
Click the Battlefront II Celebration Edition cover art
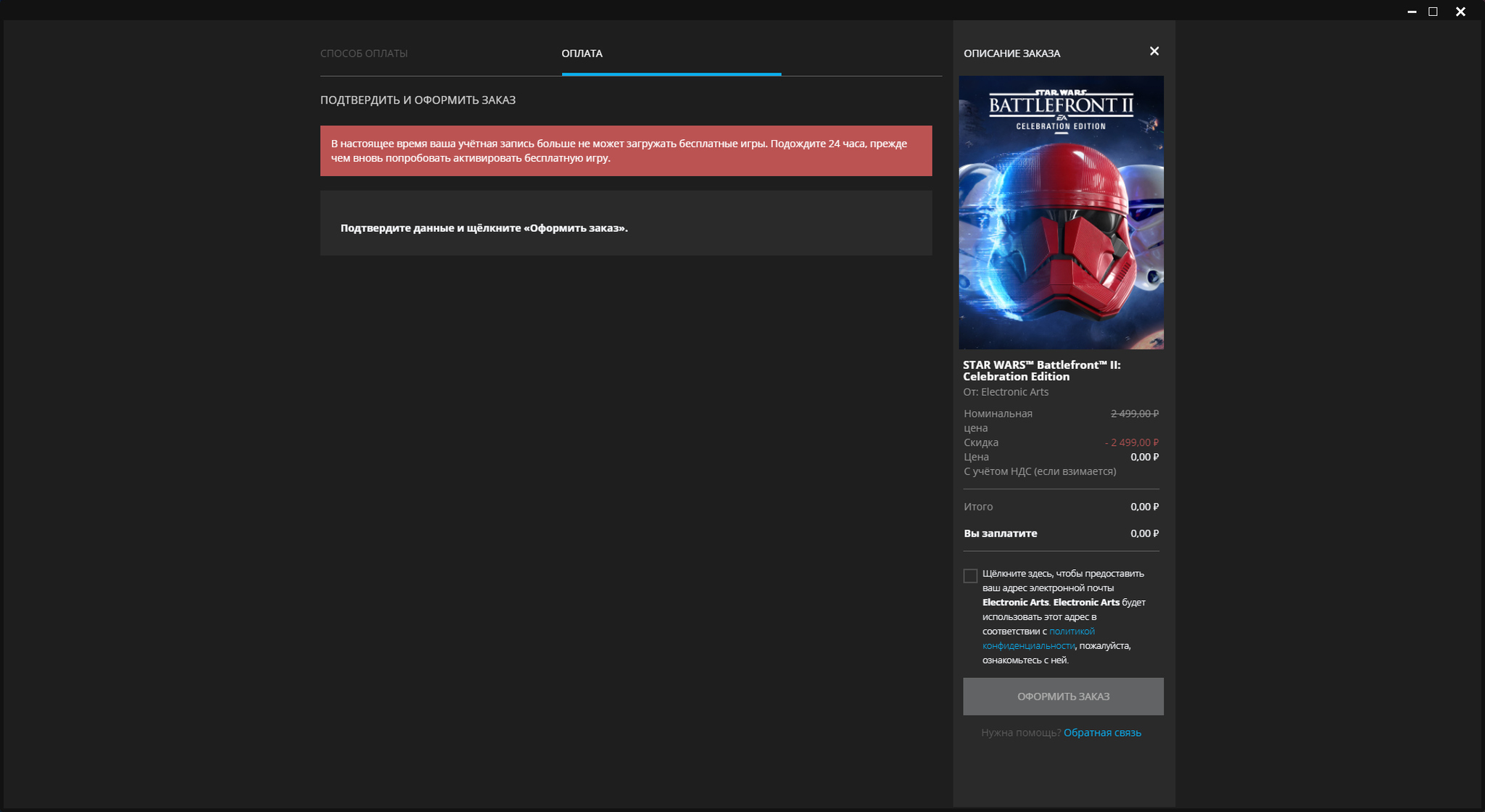click(1061, 212)
